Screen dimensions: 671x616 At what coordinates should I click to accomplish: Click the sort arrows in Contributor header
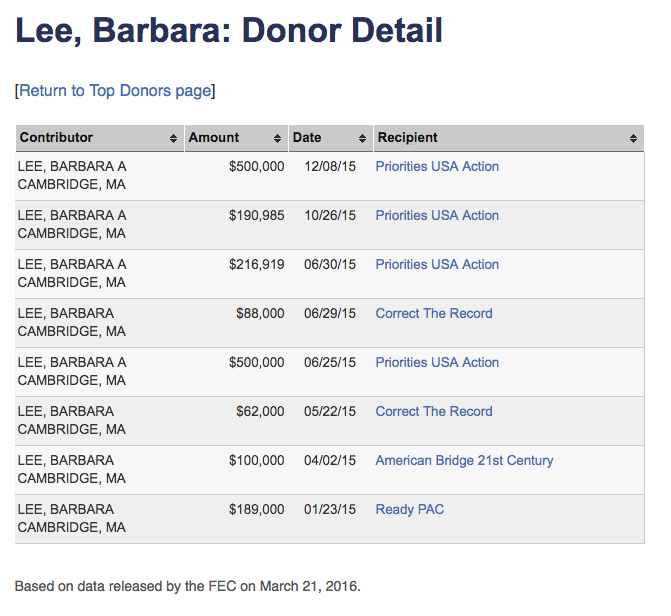click(174, 139)
